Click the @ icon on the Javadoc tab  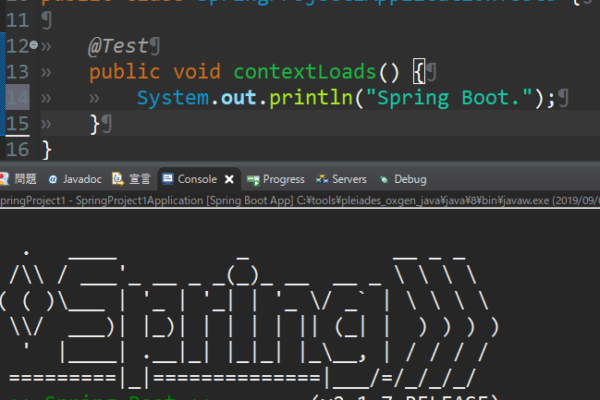pos(51,179)
